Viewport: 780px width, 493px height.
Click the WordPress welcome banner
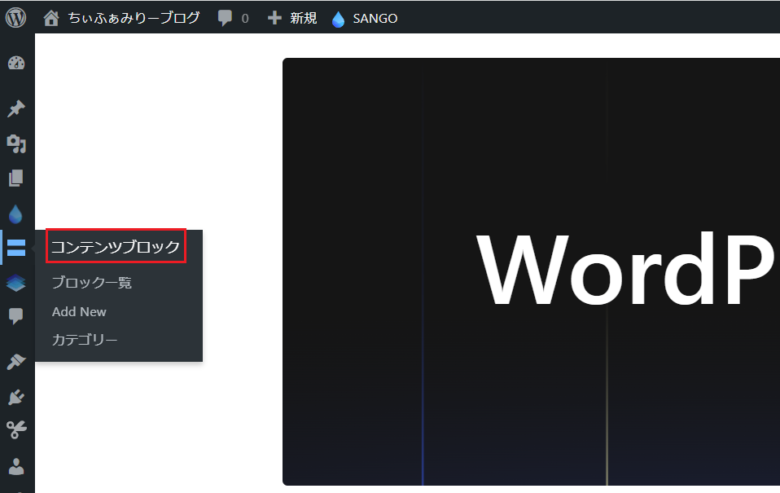(x=531, y=272)
